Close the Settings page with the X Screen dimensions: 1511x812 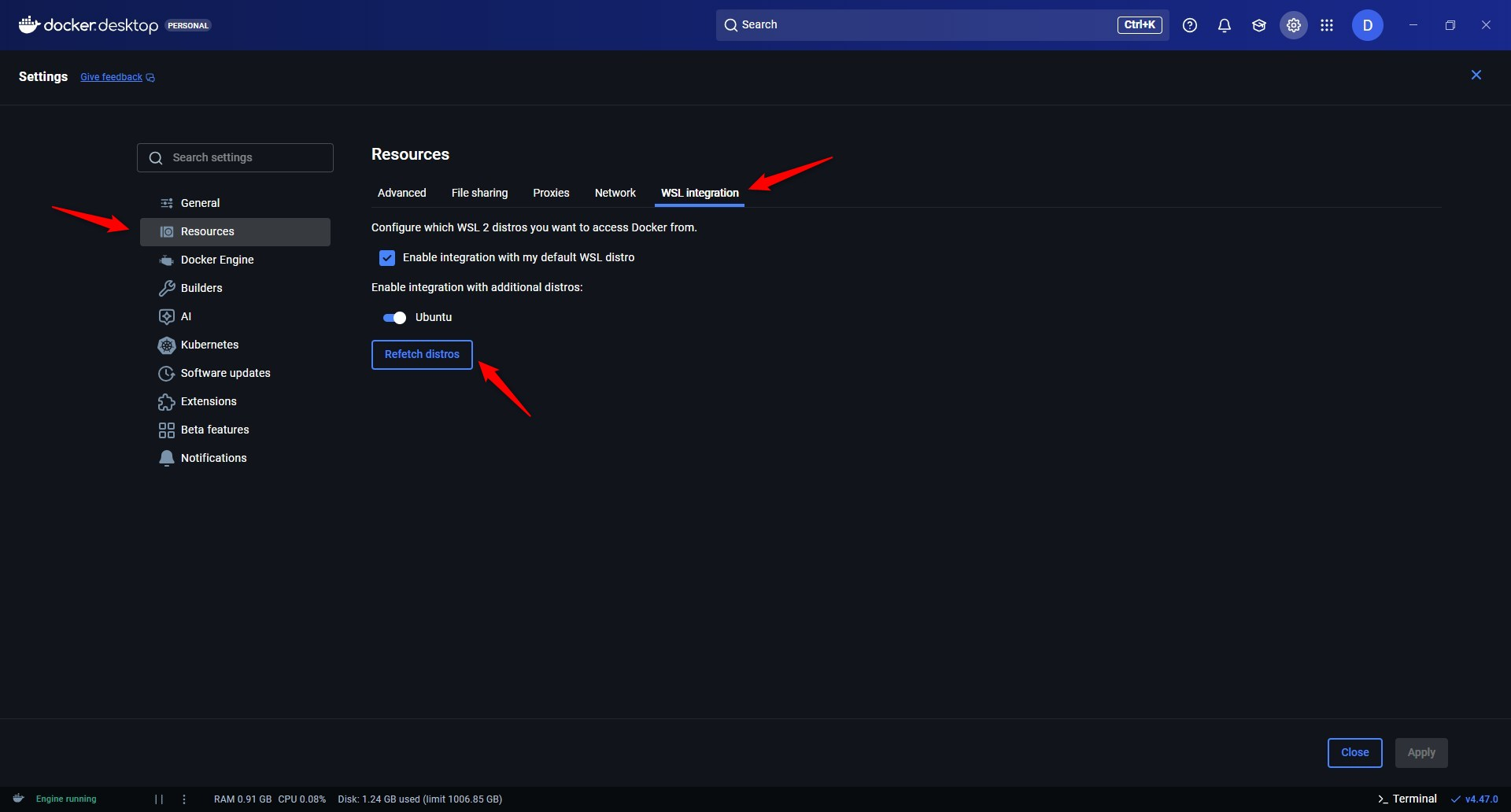coord(1476,75)
